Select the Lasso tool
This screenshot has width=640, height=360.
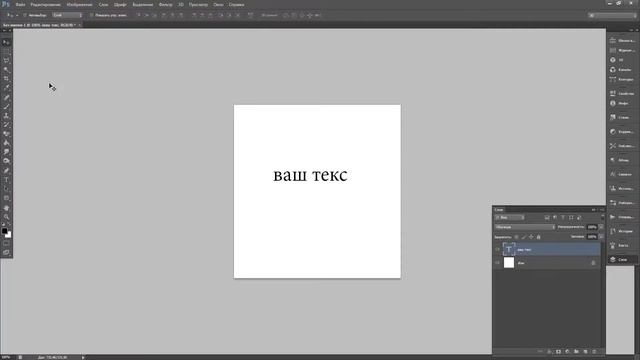coord(6,60)
